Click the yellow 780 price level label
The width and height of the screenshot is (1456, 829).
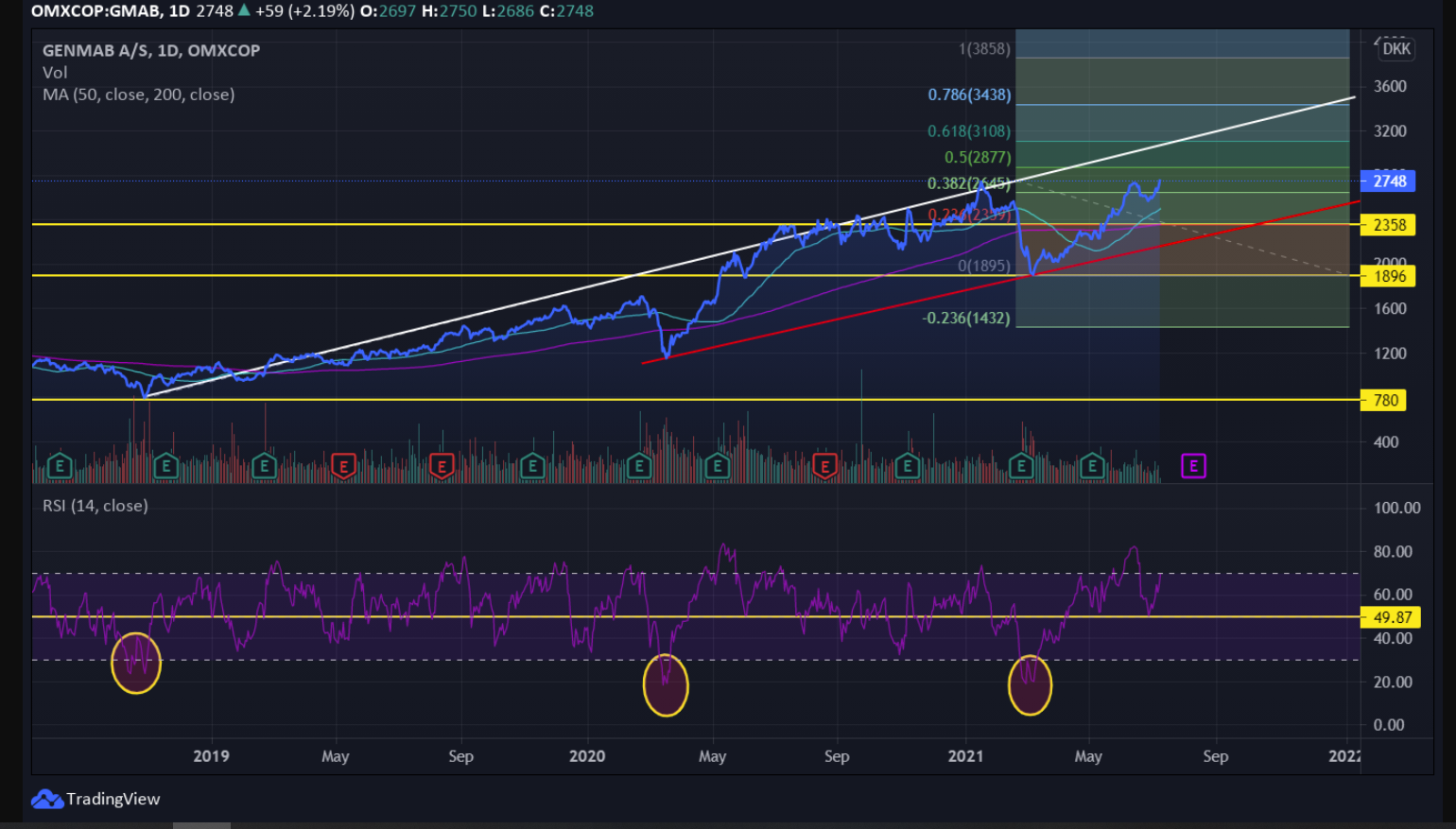tap(1384, 401)
